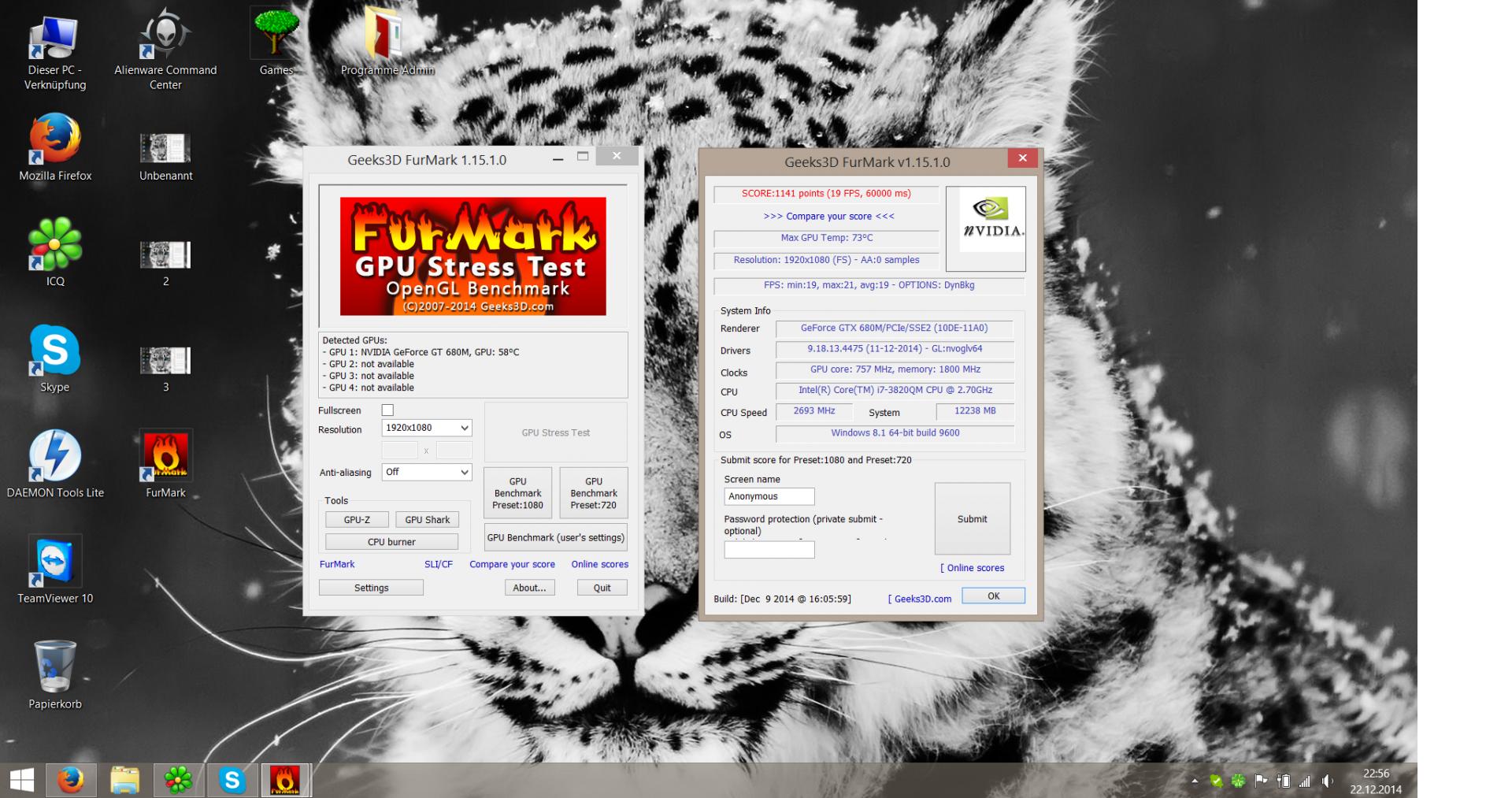This screenshot has height=798, width=1512.
Task: Click the Windows Start button
Action: click(x=22, y=781)
